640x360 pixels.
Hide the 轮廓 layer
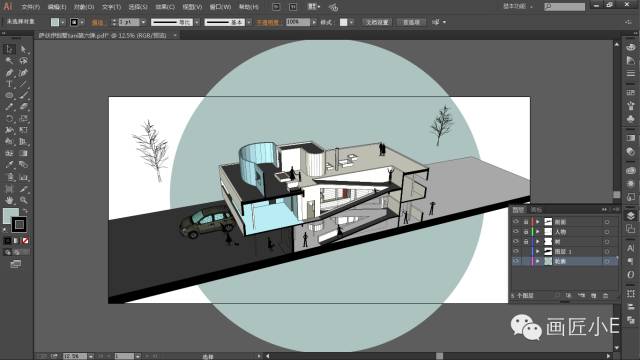pos(516,261)
